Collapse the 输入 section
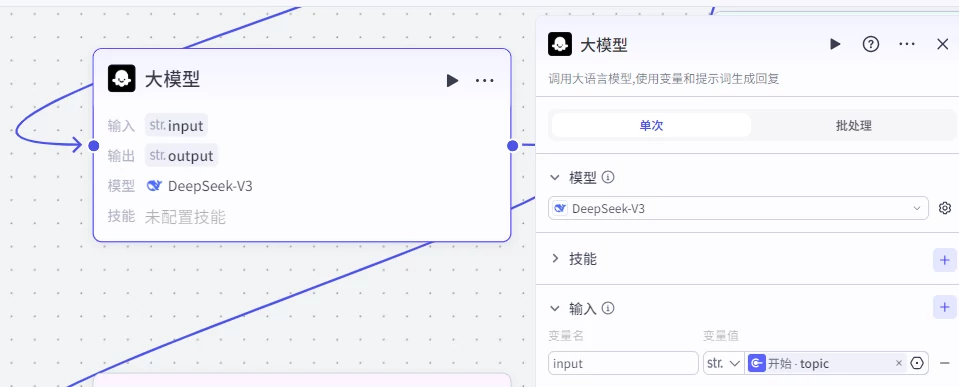The image size is (959, 387). click(555, 308)
